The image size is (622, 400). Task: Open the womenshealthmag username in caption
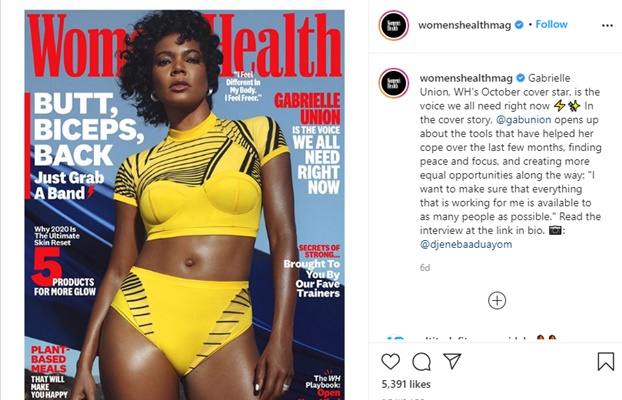tap(466, 78)
